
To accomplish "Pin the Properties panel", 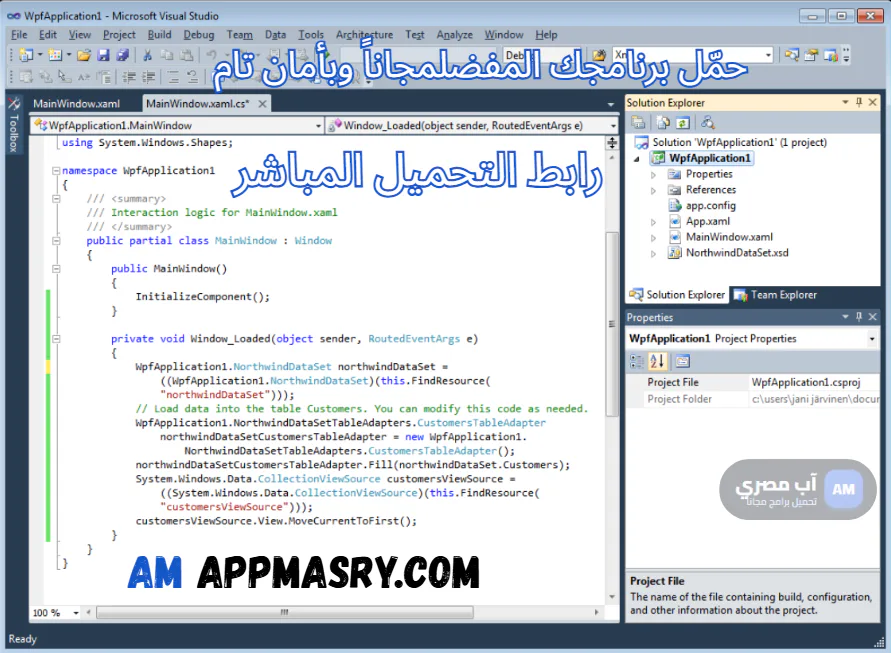I will (x=859, y=317).
